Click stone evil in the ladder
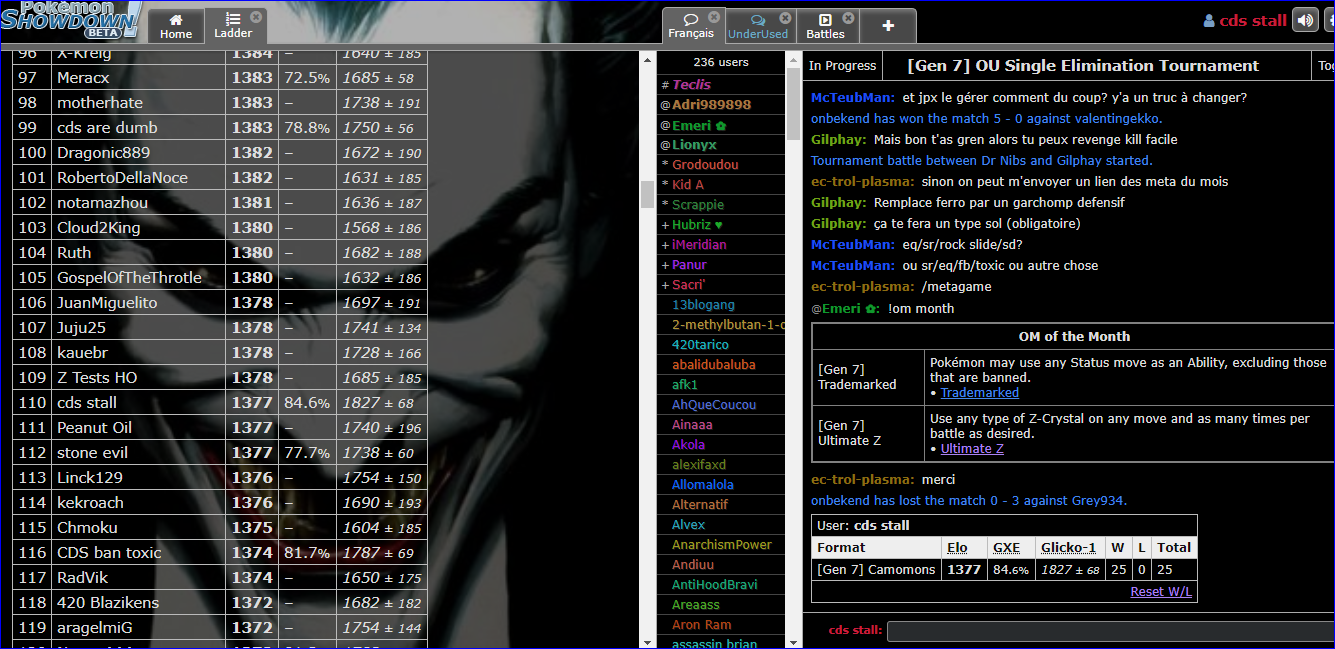Image resolution: width=1335 pixels, height=649 pixels. (92, 453)
